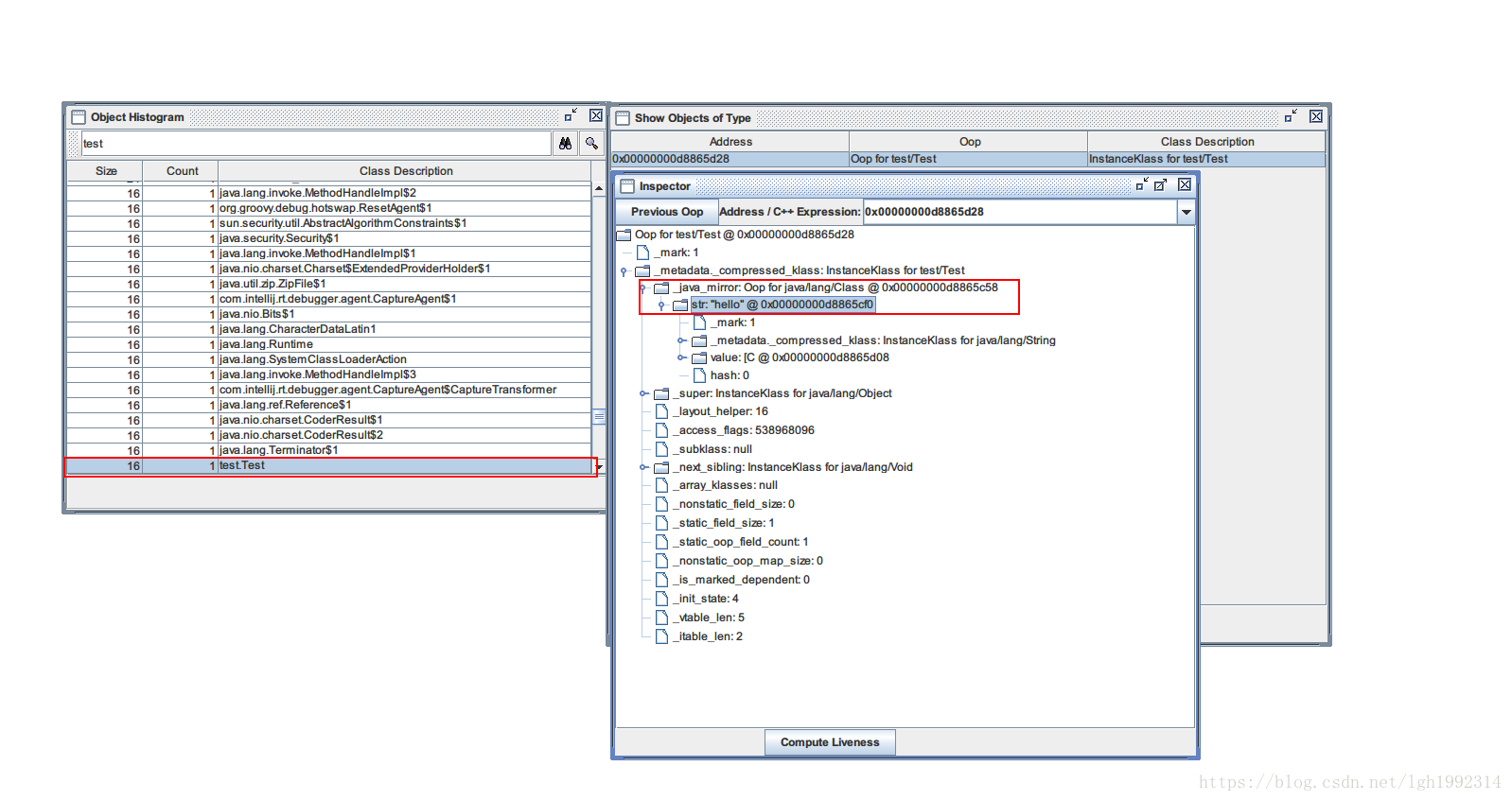The height and width of the screenshot is (801, 1512).
Task: Collapse the _java_mirror Oop node
Action: coord(642,287)
